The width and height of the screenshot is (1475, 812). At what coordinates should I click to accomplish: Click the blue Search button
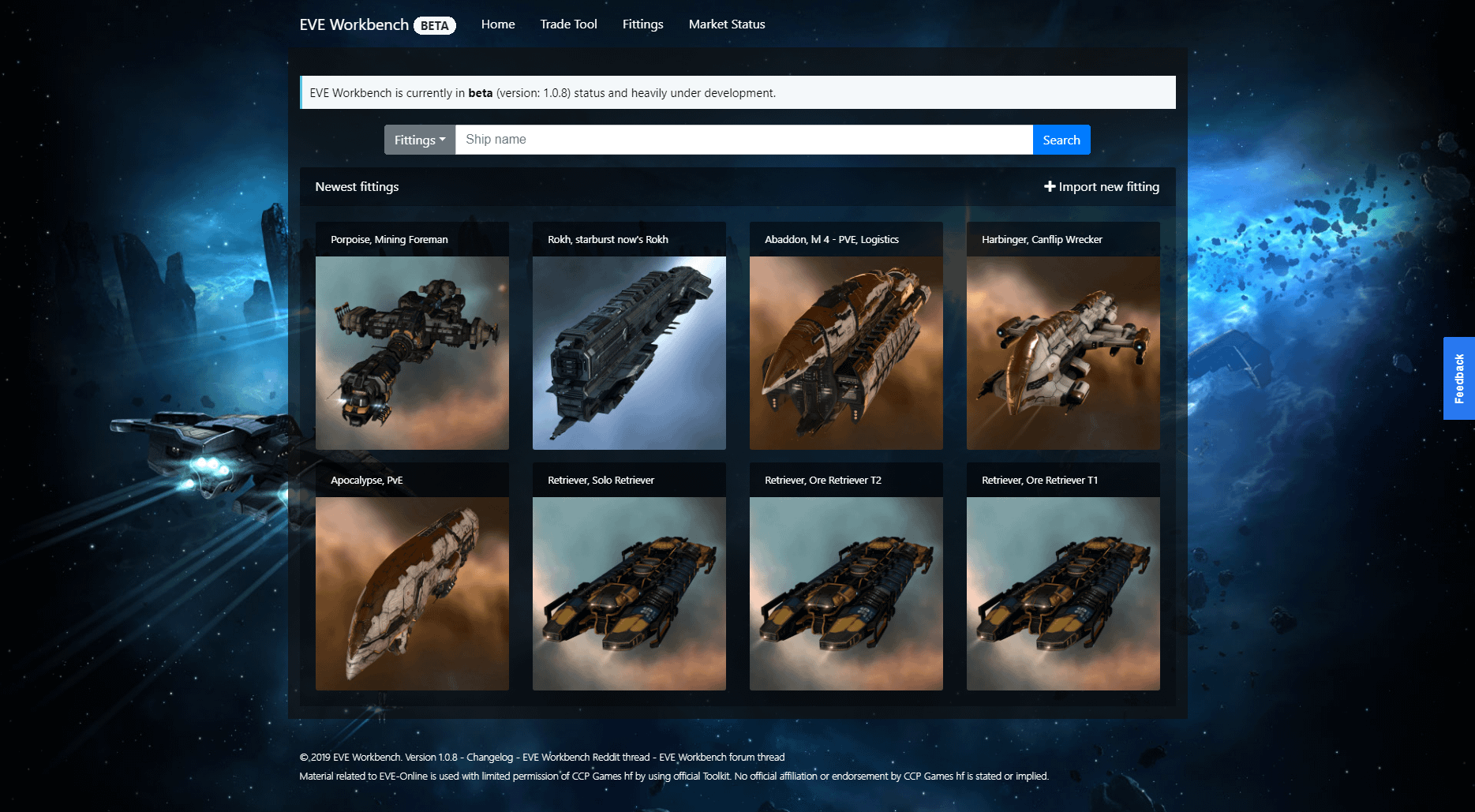tap(1061, 140)
